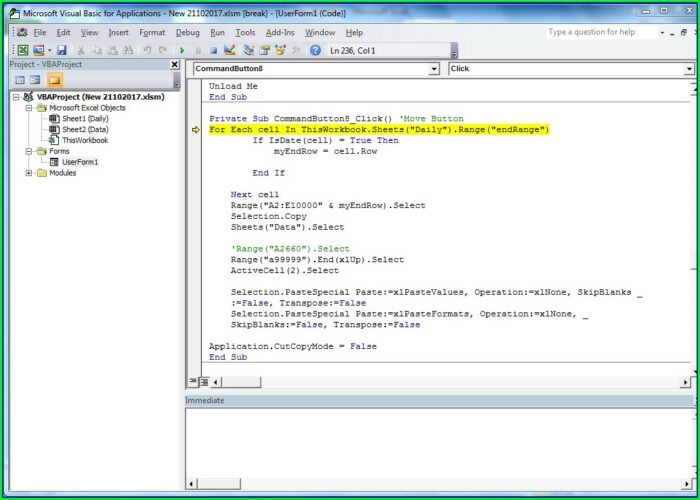The height and width of the screenshot is (500, 700).
Task: Toggle Design Mode icon
Action: (229, 50)
